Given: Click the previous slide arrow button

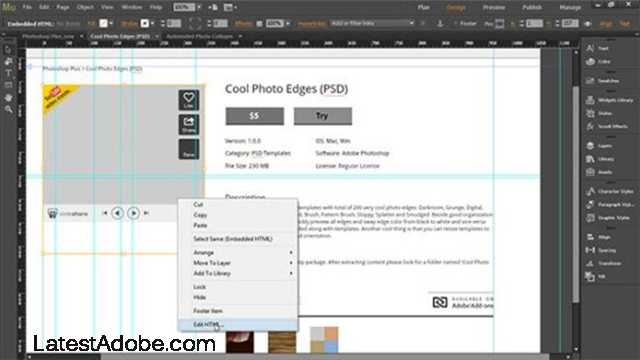Looking at the screenshot, I should [x=118, y=213].
